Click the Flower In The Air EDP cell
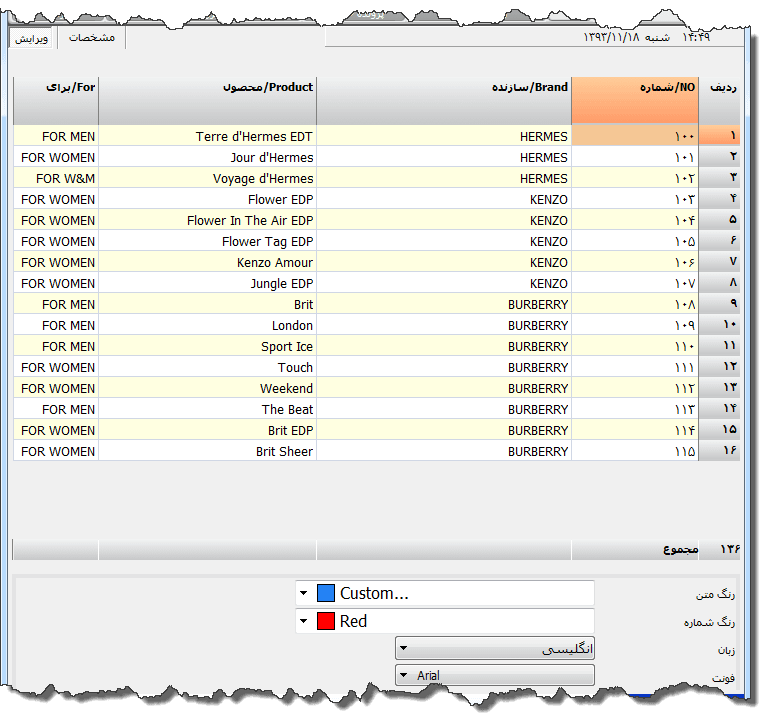The image size is (767, 727). pos(207,220)
